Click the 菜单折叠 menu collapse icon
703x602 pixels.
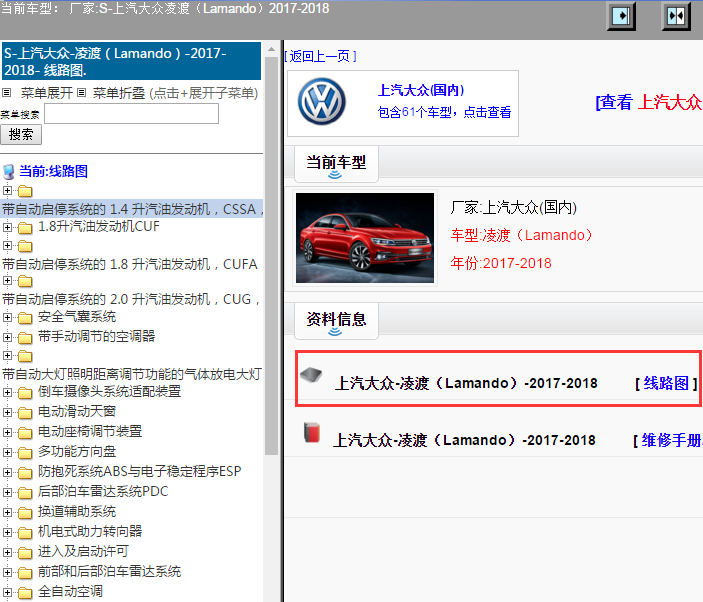click(x=81, y=93)
